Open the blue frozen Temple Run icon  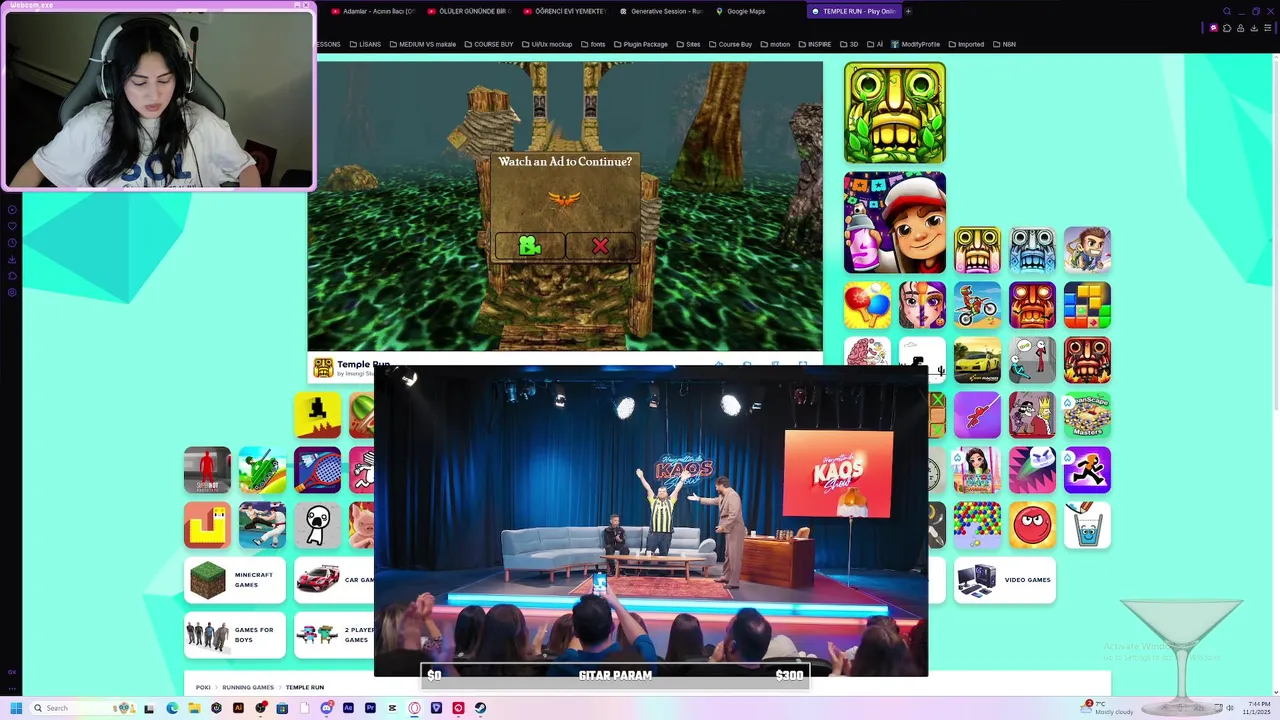click(x=1032, y=250)
